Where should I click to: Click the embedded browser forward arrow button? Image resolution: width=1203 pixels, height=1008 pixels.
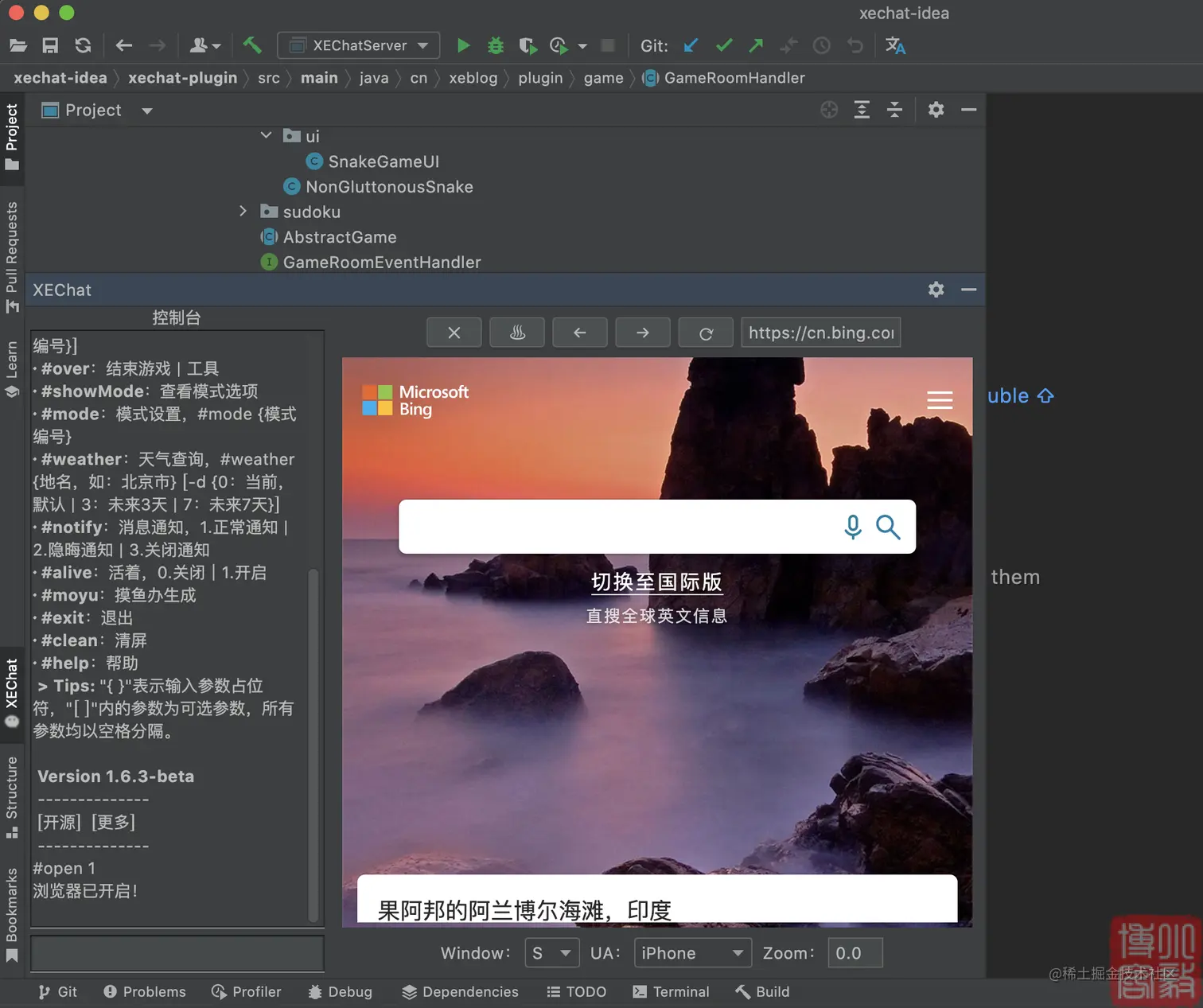pyautogui.click(x=643, y=333)
